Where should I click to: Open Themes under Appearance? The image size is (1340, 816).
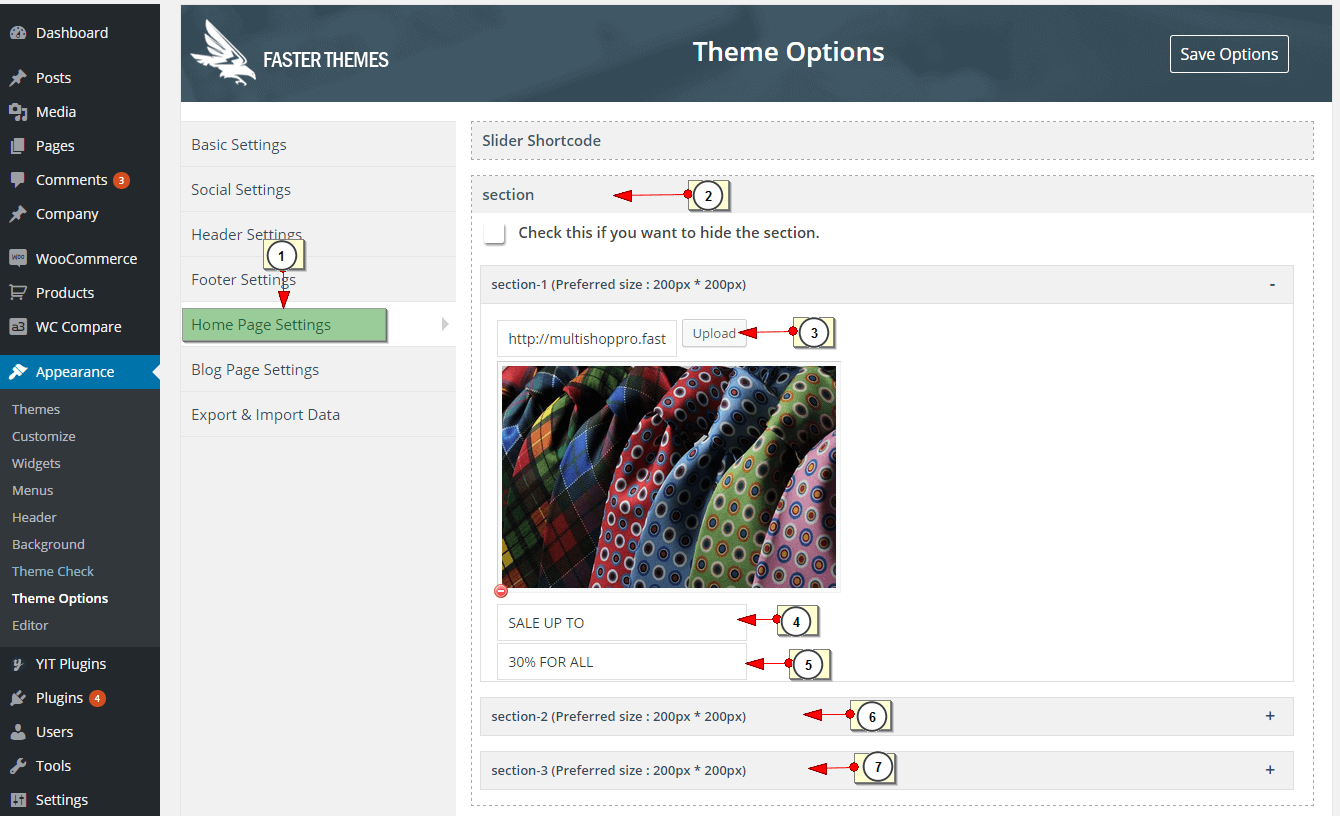[36, 409]
